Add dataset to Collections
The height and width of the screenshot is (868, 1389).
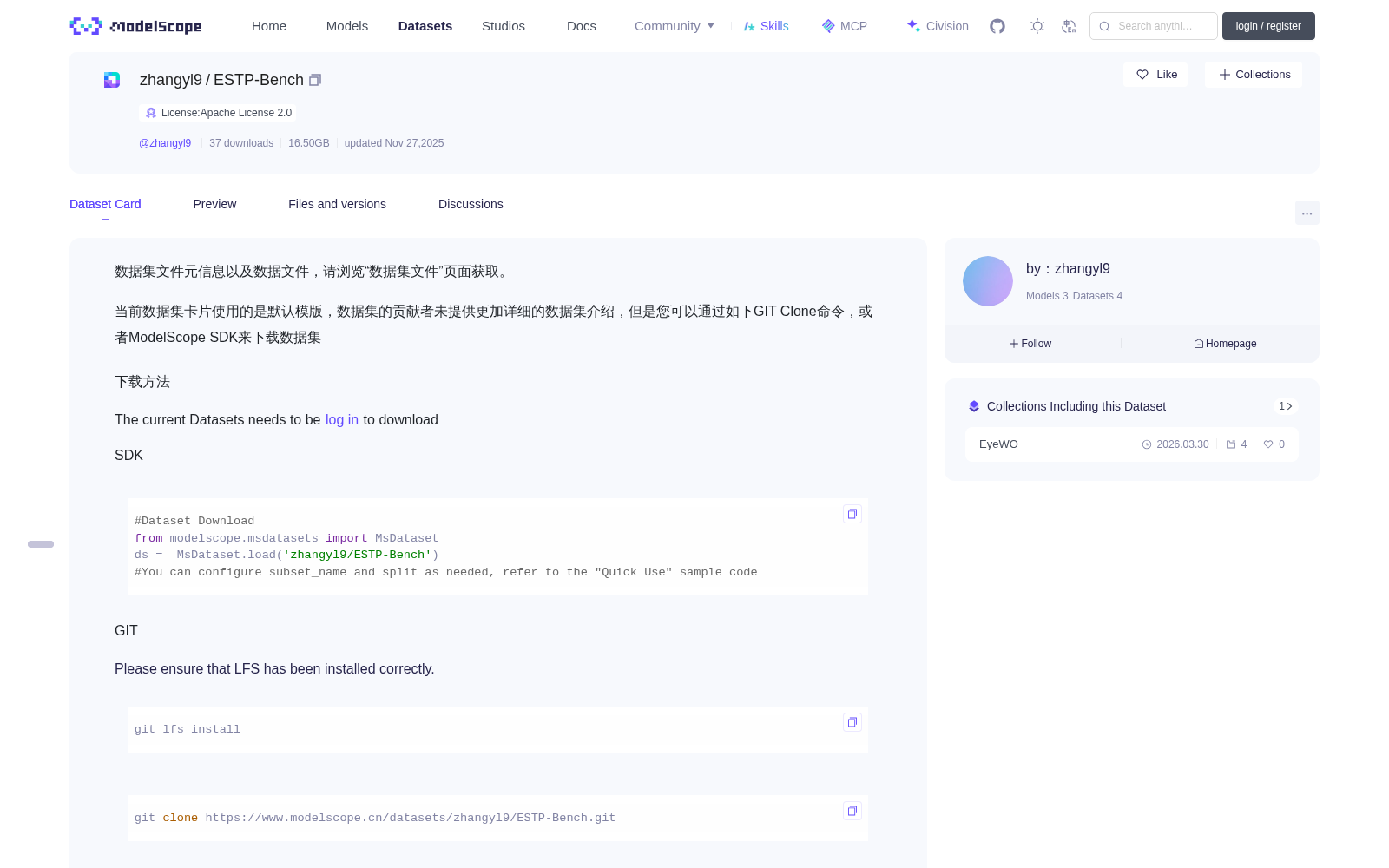(1254, 75)
